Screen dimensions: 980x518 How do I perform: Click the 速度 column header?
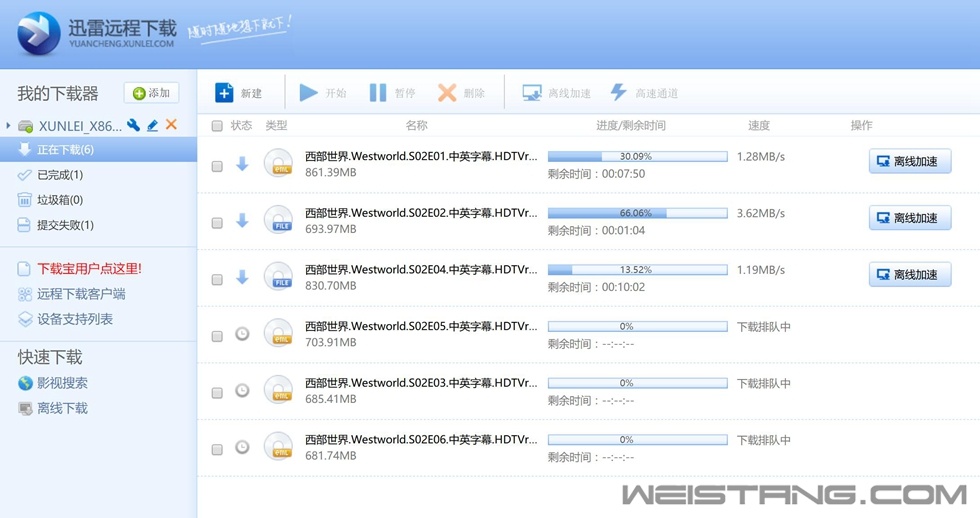(759, 126)
